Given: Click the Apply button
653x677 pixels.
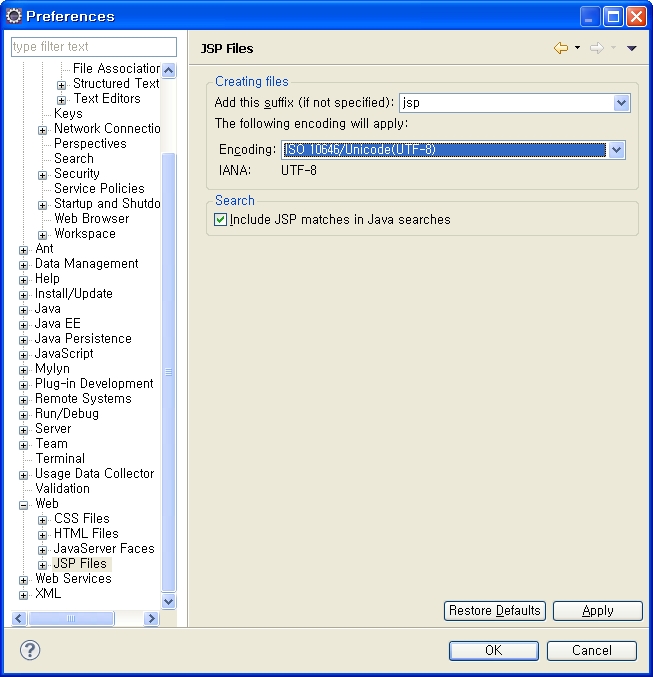Looking at the screenshot, I should (597, 610).
